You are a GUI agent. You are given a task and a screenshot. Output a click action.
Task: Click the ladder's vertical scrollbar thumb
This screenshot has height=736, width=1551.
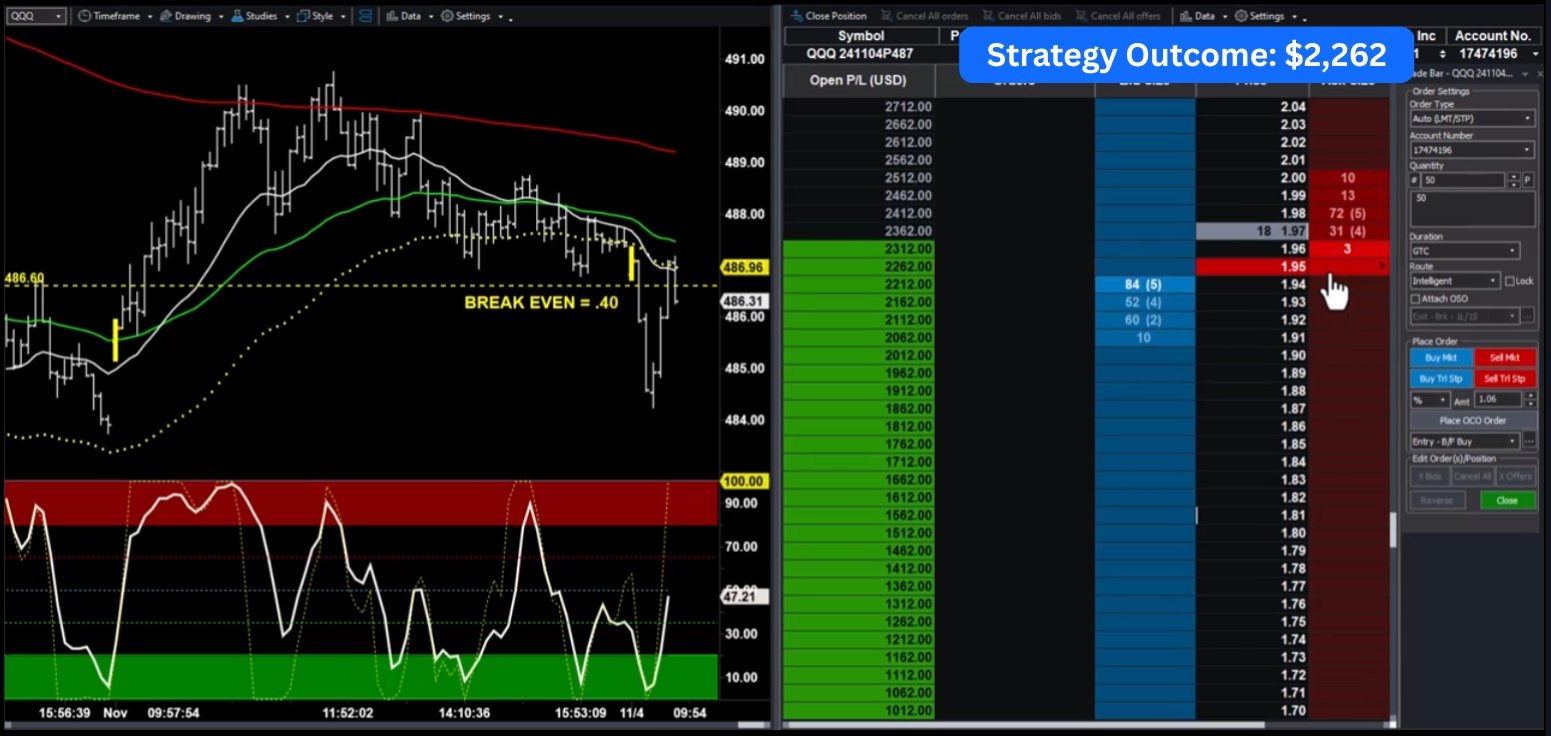(x=1393, y=530)
